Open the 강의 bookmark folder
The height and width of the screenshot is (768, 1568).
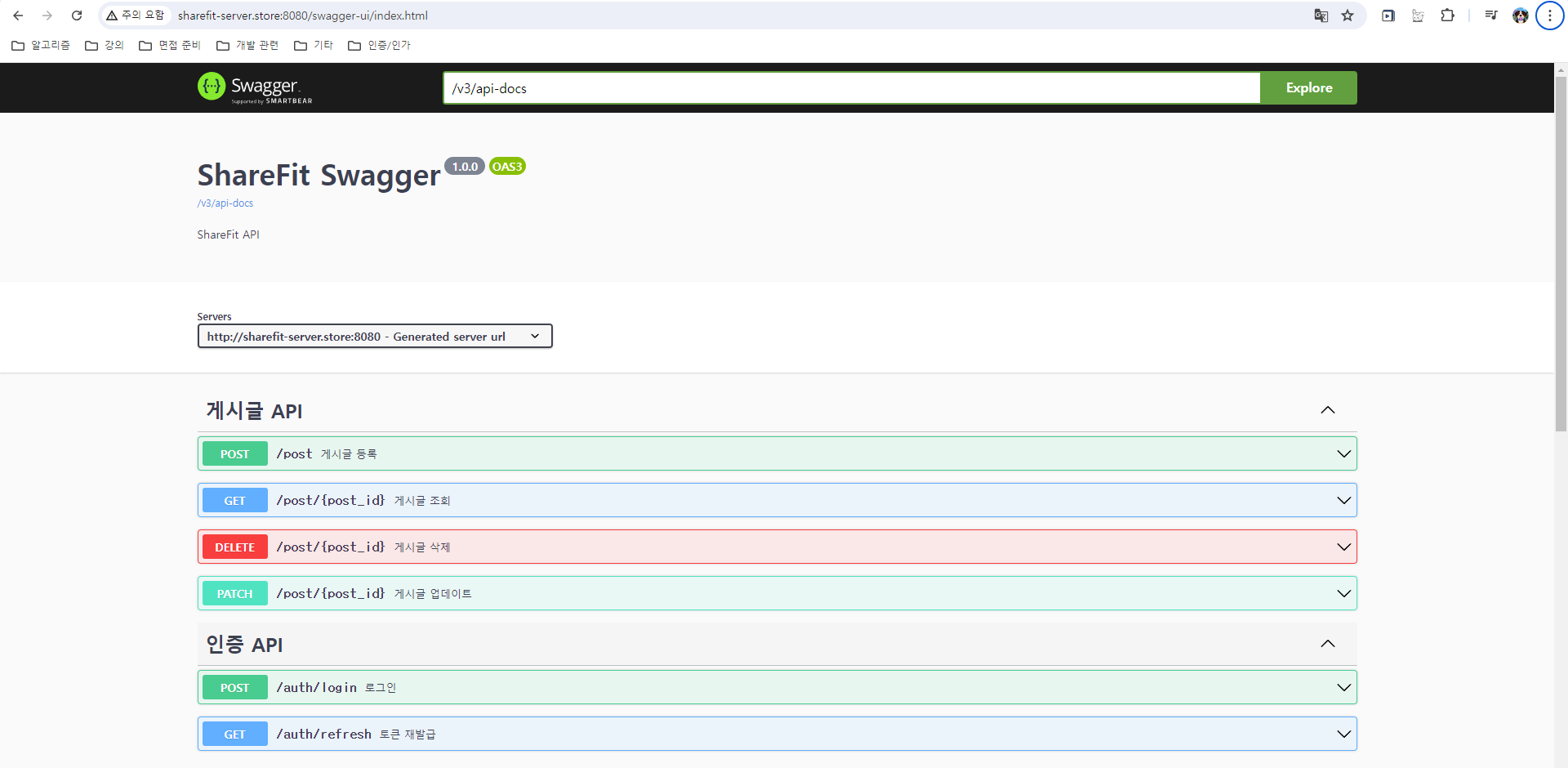point(105,45)
